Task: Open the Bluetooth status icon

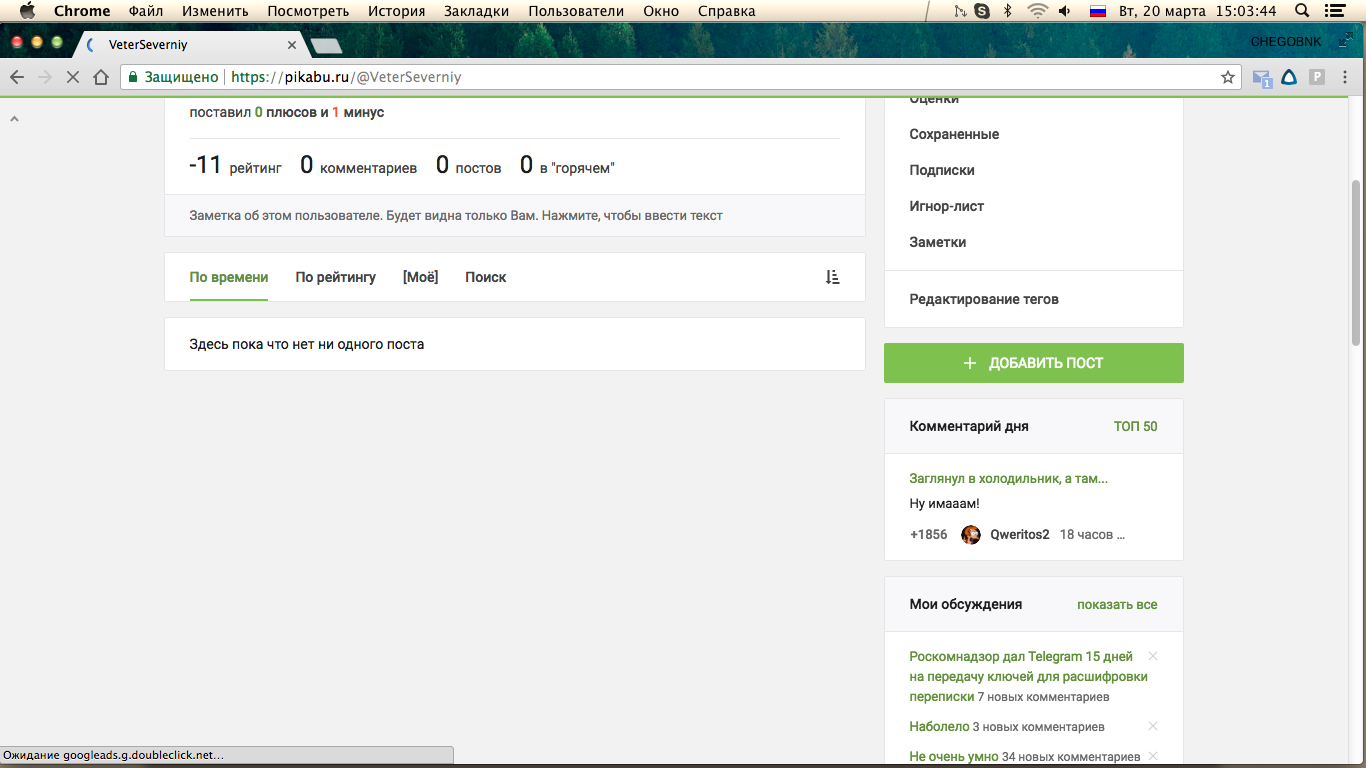Action: pos(1008,11)
